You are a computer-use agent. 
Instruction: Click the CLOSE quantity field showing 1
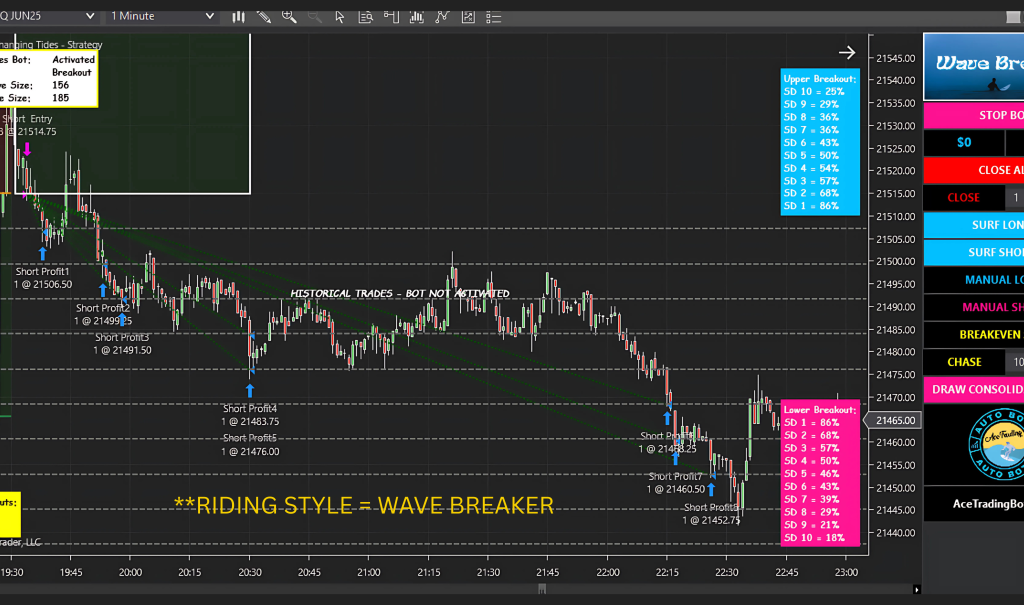[1015, 197]
